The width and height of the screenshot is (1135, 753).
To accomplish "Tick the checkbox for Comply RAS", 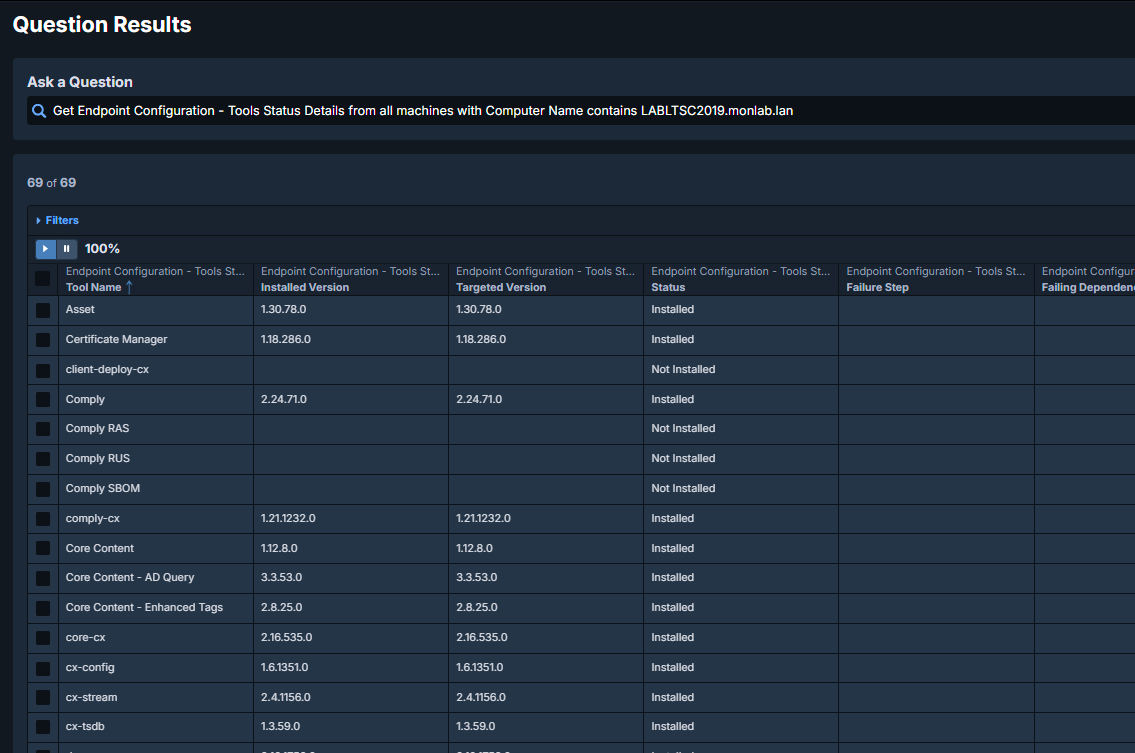I will 43,429.
